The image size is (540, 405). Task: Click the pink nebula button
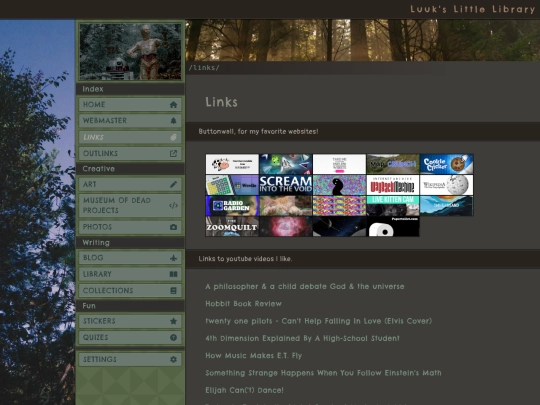pos(286,227)
